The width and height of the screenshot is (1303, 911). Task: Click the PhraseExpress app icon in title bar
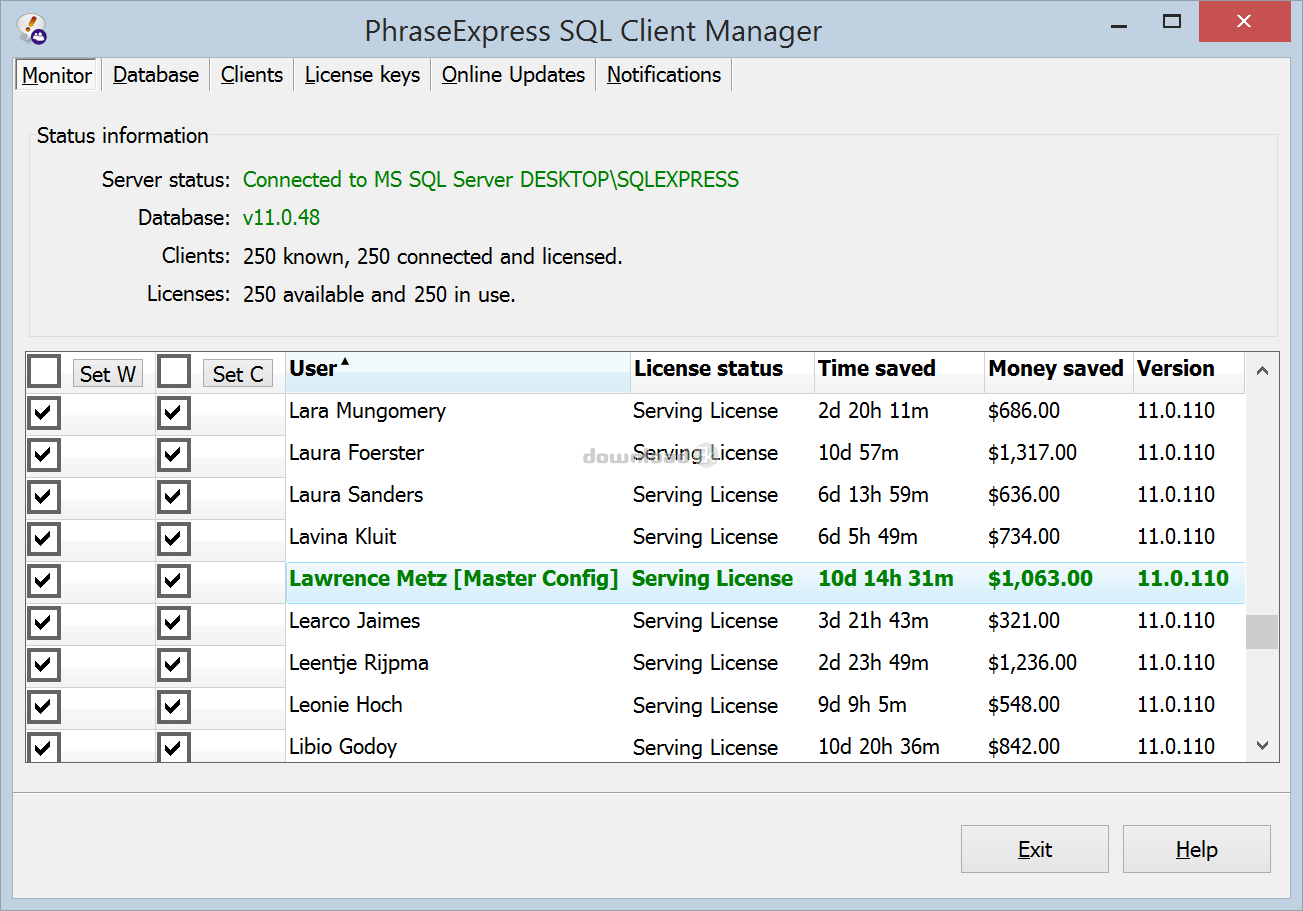(x=32, y=27)
